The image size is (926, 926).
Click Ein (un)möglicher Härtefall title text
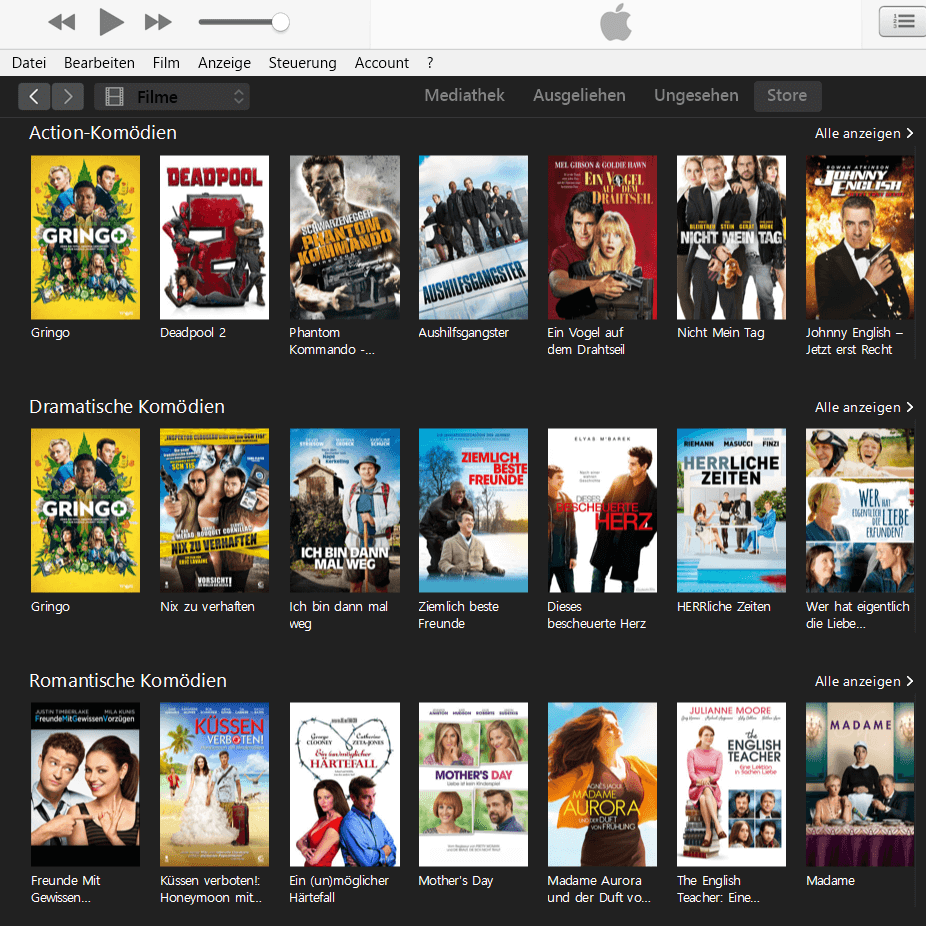tap(339, 889)
